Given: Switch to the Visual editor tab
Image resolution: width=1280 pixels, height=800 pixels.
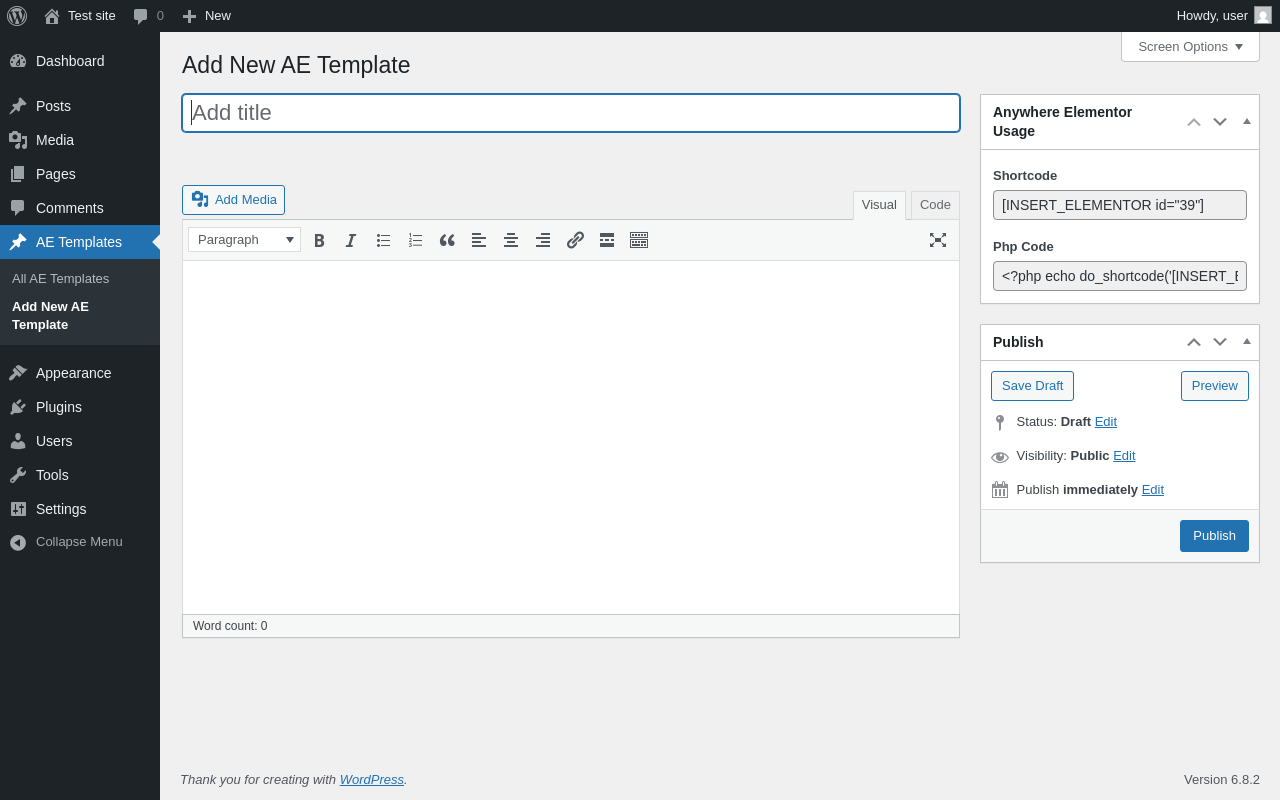Looking at the screenshot, I should point(879,205).
